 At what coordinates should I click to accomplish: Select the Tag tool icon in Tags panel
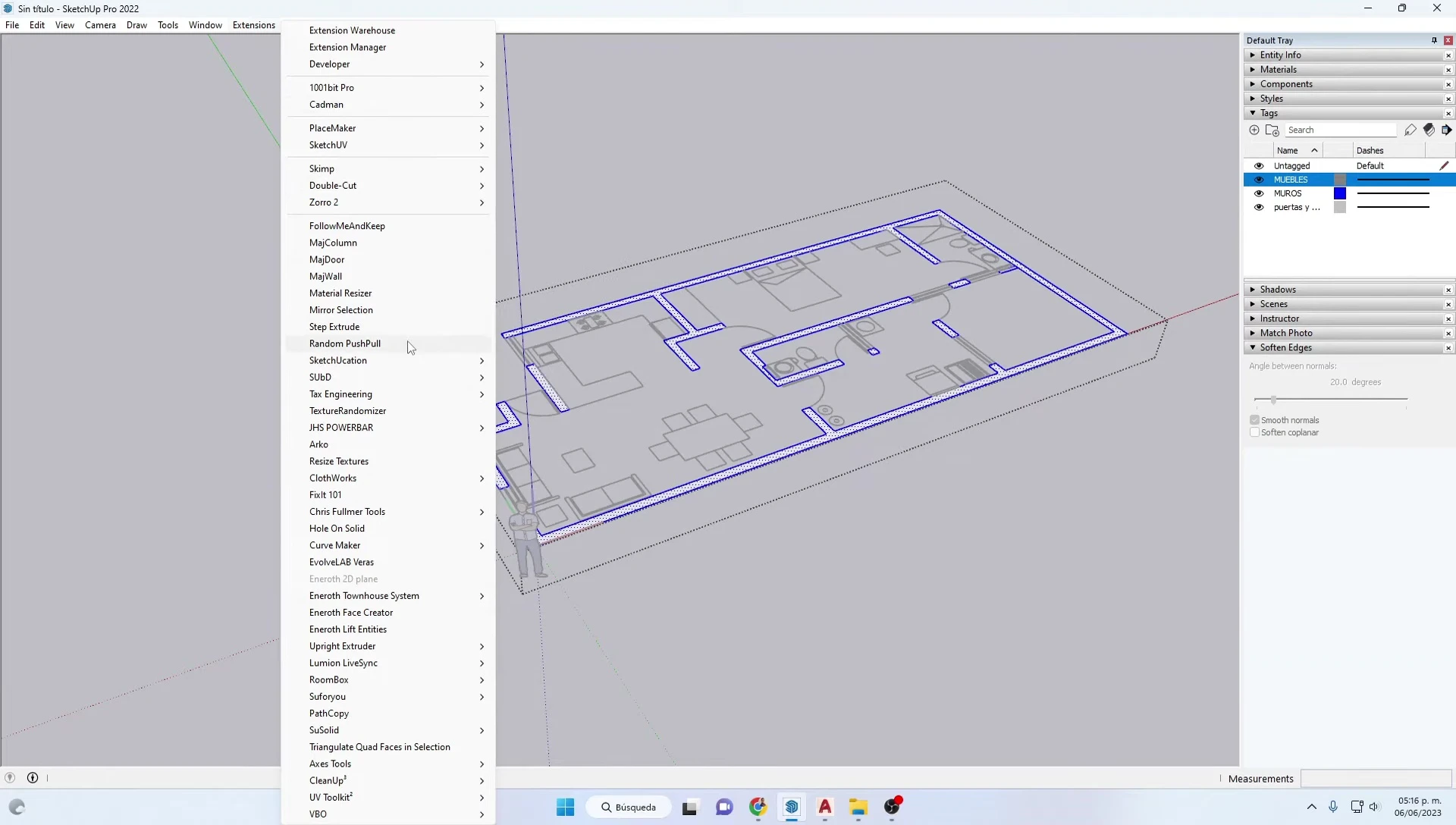[1410, 130]
